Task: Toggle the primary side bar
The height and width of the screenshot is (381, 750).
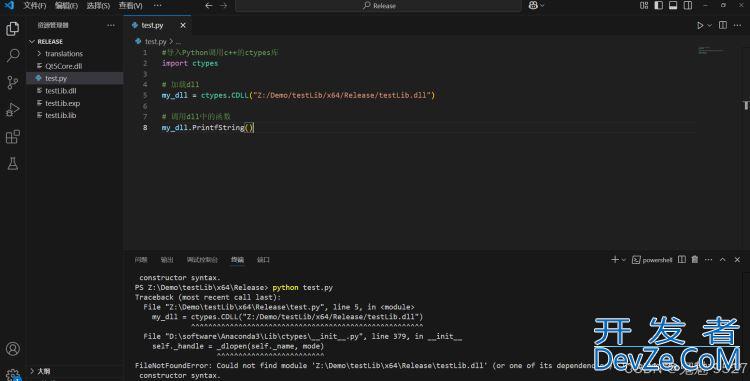Action: [x=659, y=6]
